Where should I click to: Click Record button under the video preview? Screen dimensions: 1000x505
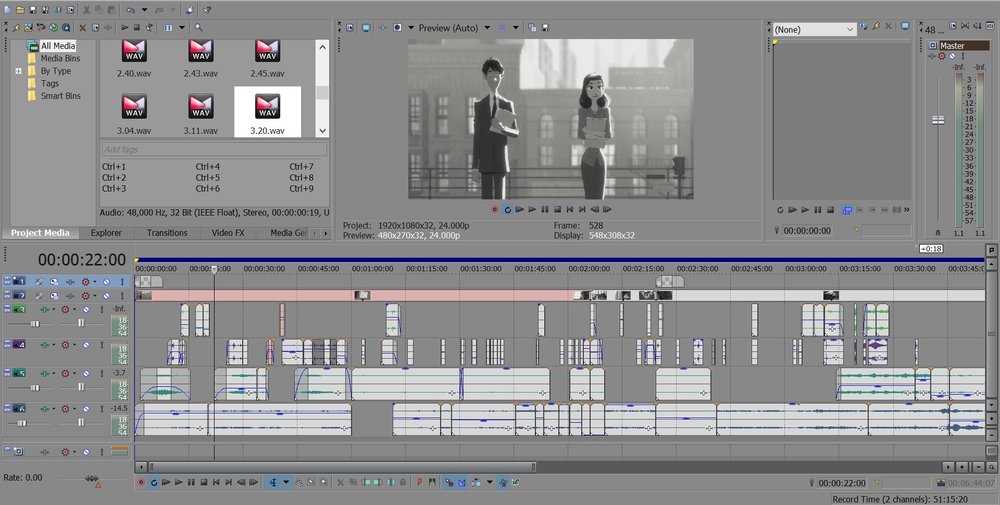494,209
